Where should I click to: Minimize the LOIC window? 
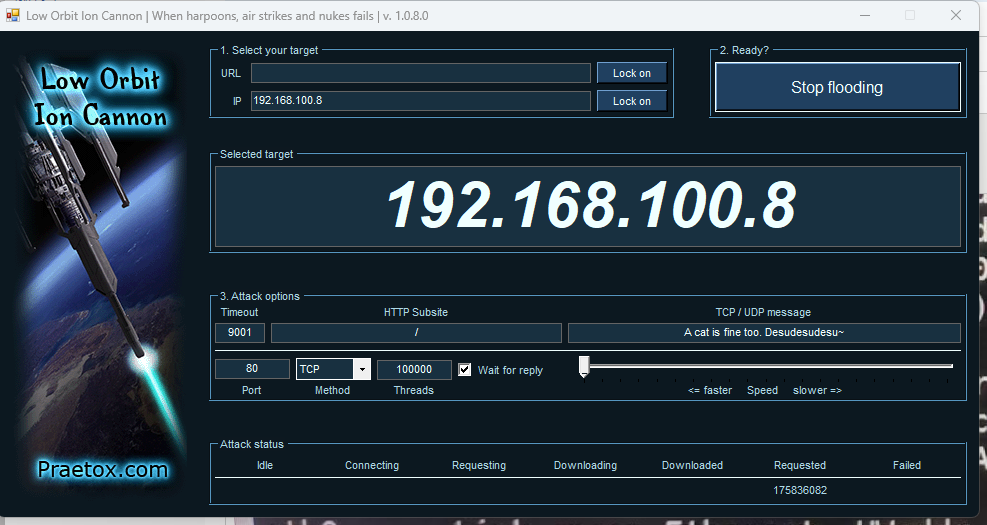[x=865, y=15]
